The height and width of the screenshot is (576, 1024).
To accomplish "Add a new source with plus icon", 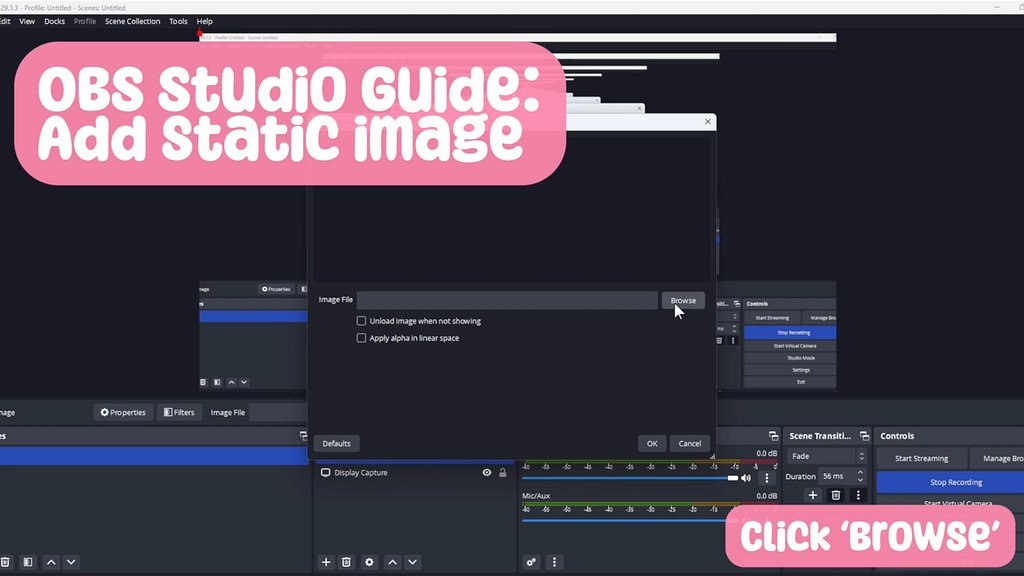I will pos(326,562).
